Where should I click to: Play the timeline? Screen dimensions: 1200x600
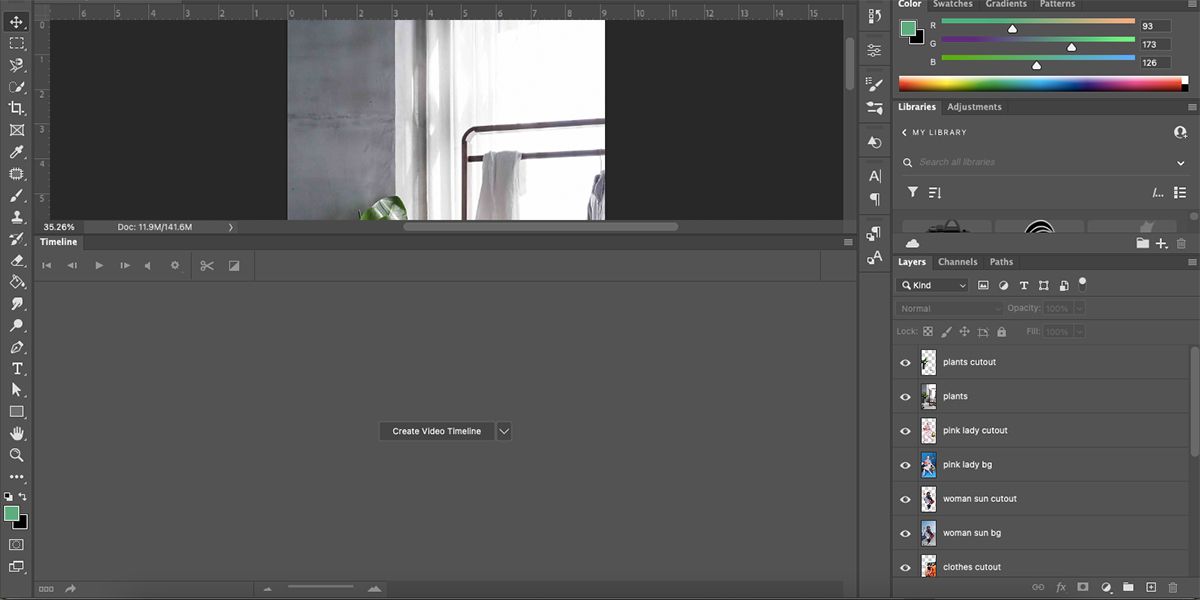tap(99, 266)
